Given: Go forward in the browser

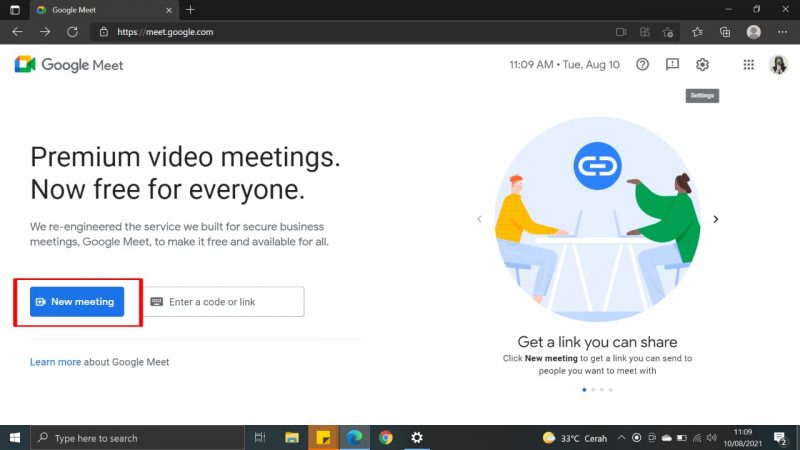Looking at the screenshot, I should pyautogui.click(x=45, y=32).
